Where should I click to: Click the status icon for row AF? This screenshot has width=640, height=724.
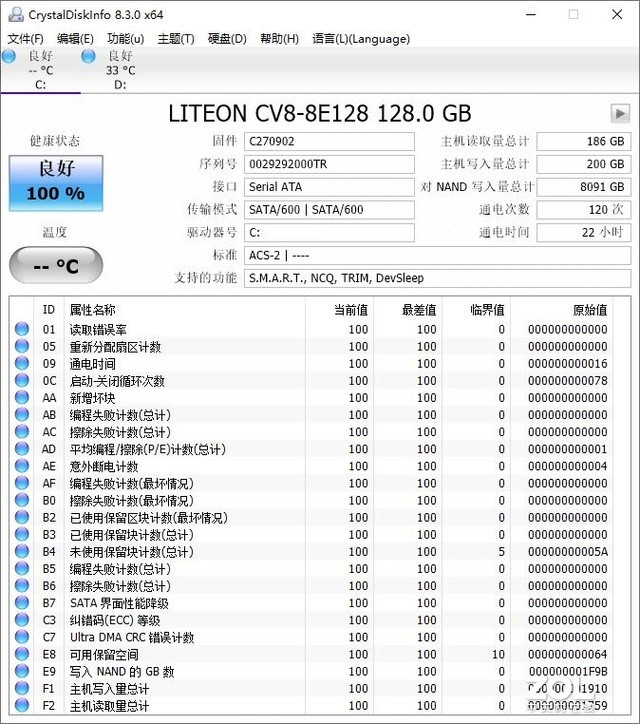pos(22,483)
